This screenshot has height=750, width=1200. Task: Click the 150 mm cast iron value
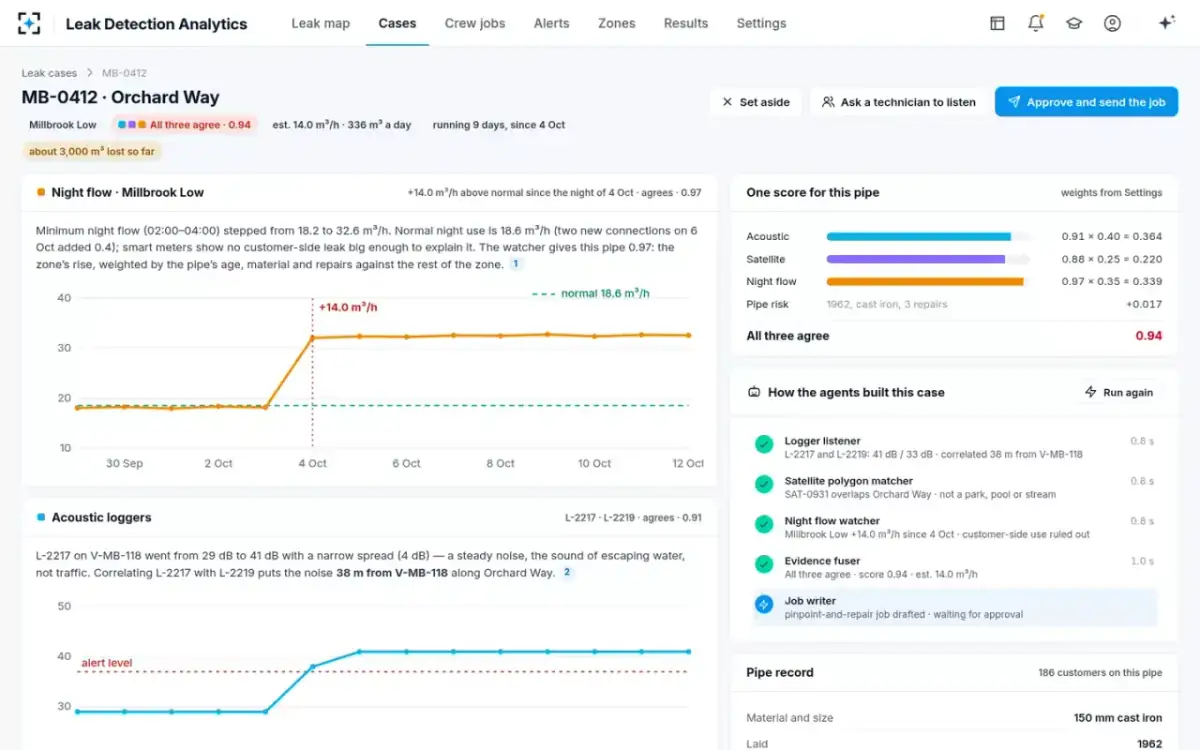coord(1118,718)
